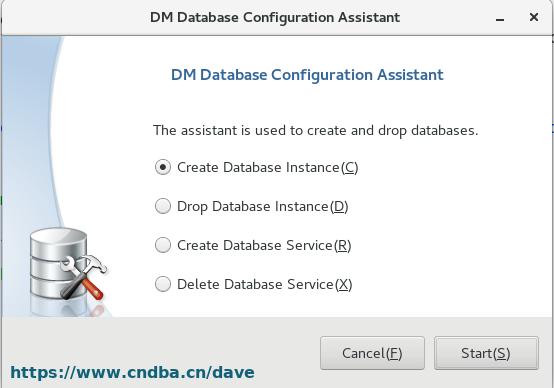Click the "Drop Database Instance(D)" label text

tap(263, 207)
